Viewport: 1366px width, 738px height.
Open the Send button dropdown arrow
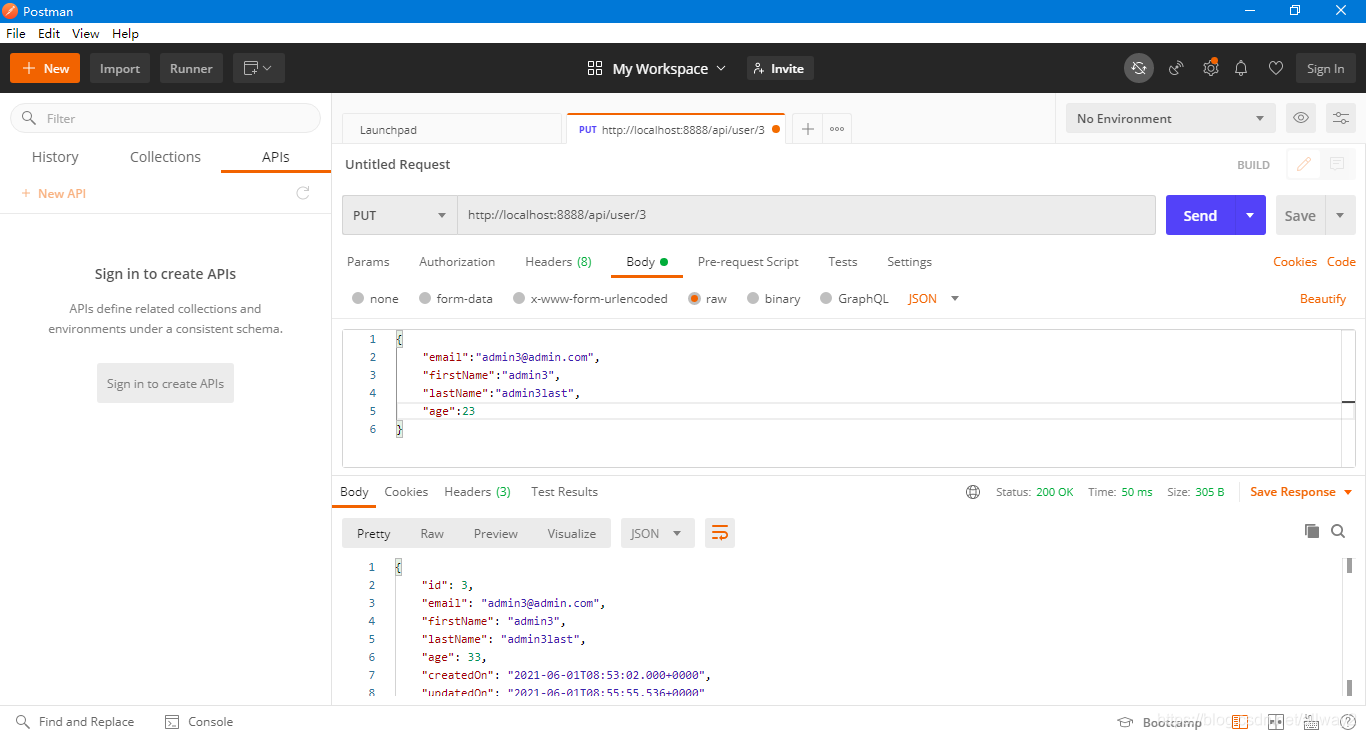[x=1250, y=215]
